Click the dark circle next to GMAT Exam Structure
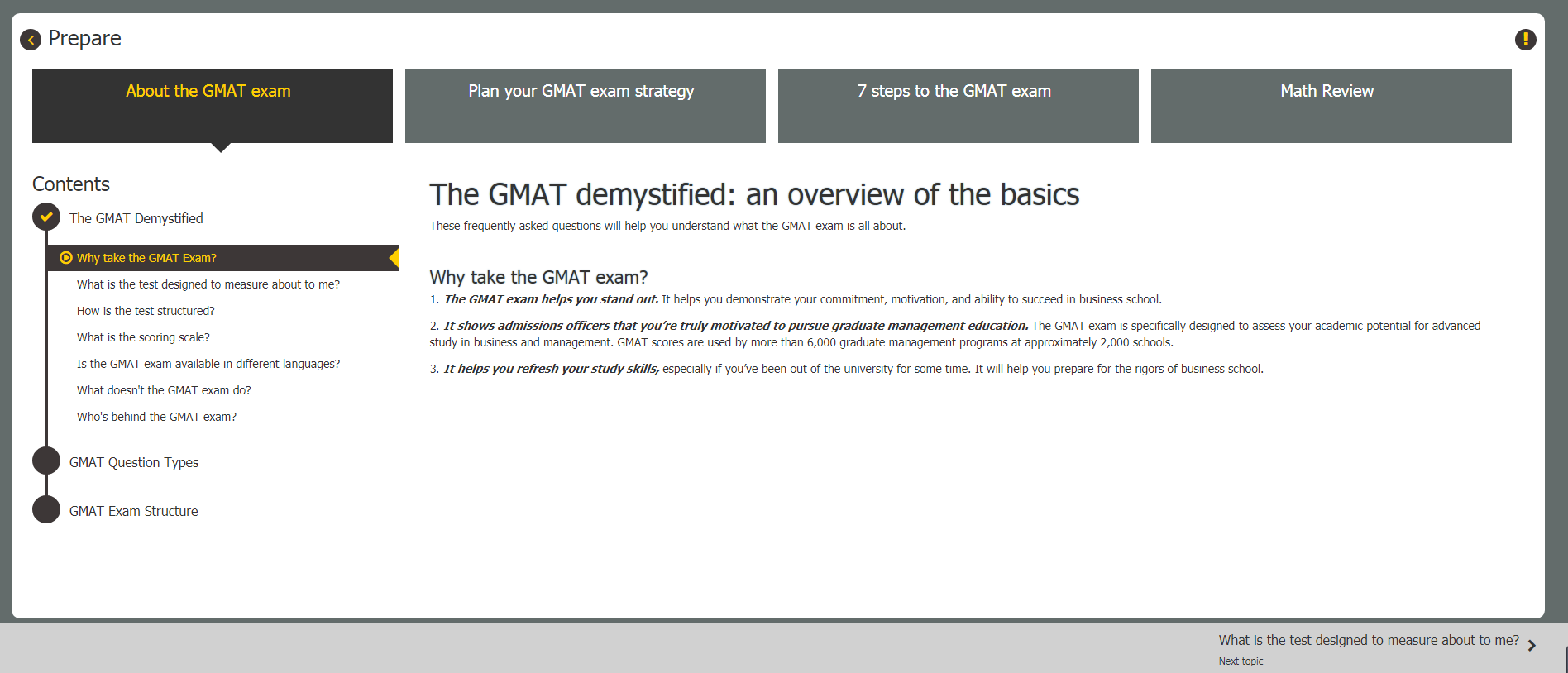 [46, 509]
